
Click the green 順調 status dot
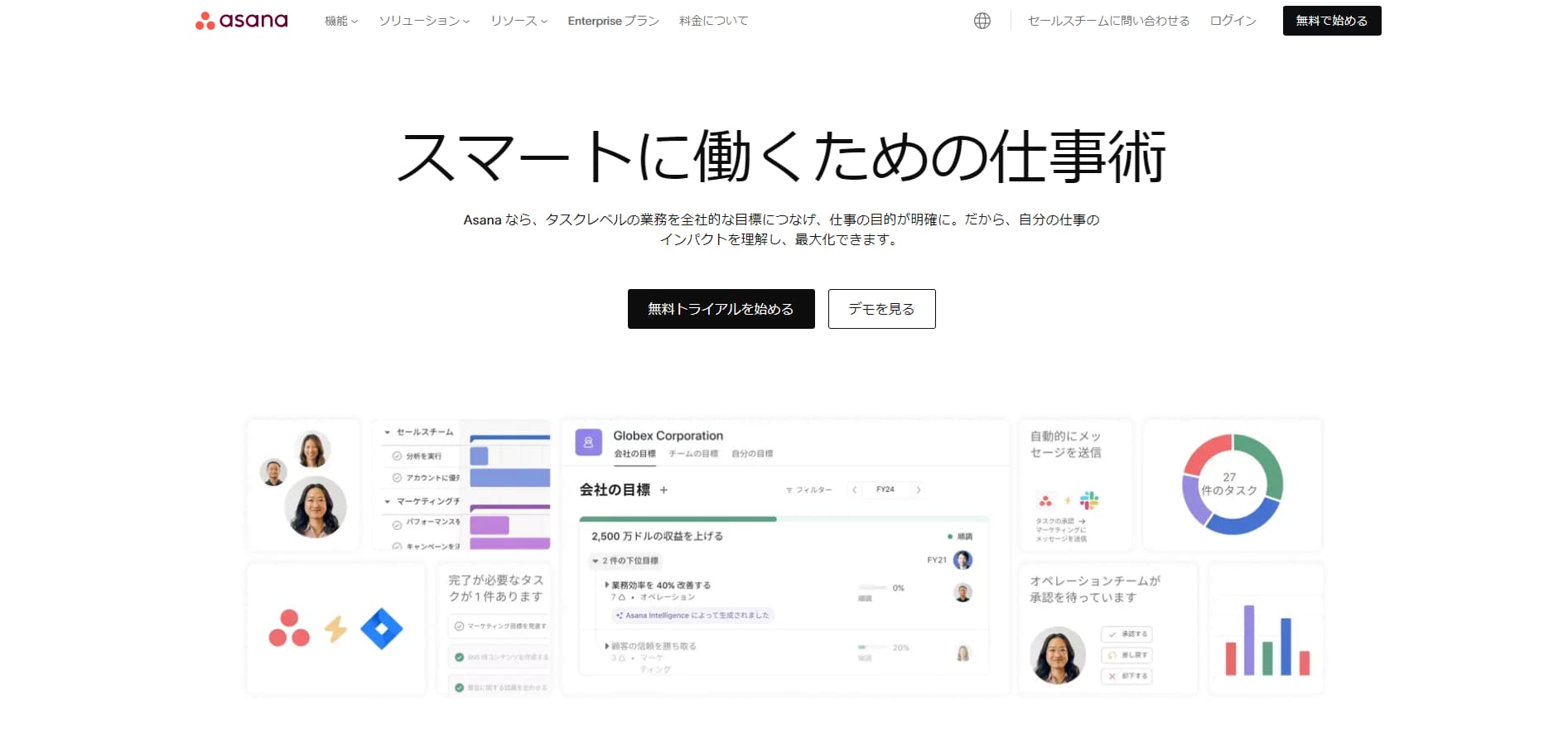coord(950,537)
